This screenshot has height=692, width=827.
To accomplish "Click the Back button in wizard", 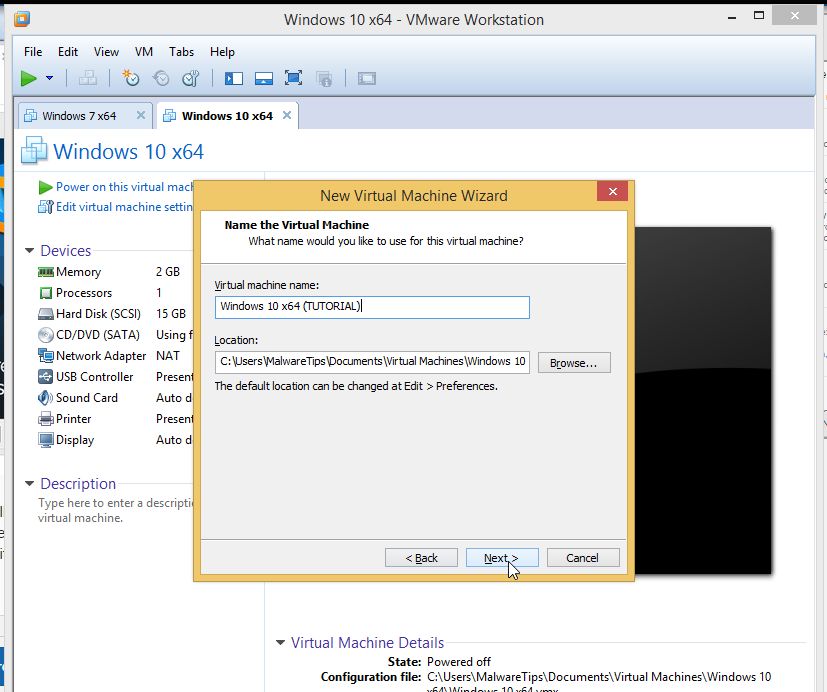I will [421, 558].
